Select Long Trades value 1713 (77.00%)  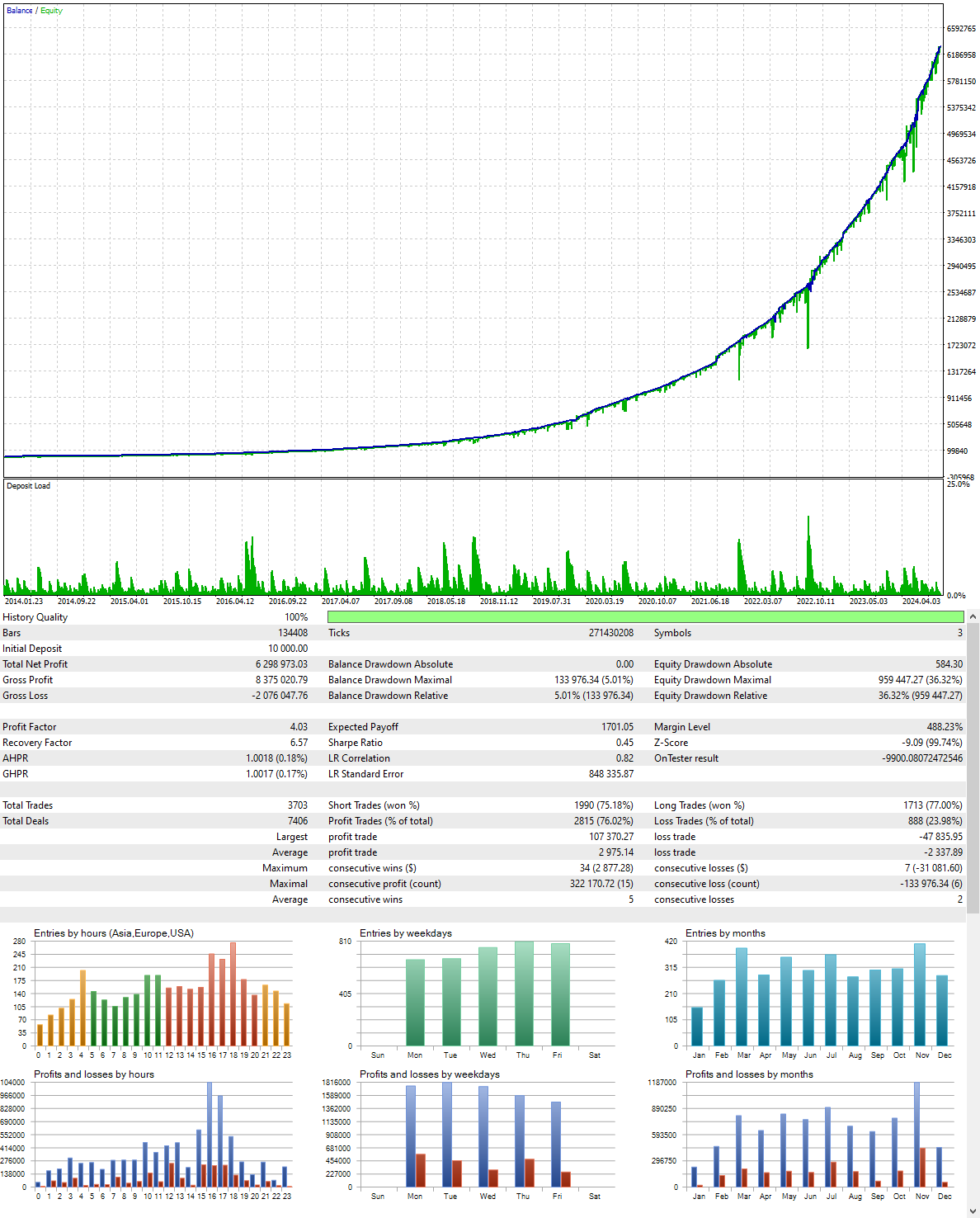(933, 805)
